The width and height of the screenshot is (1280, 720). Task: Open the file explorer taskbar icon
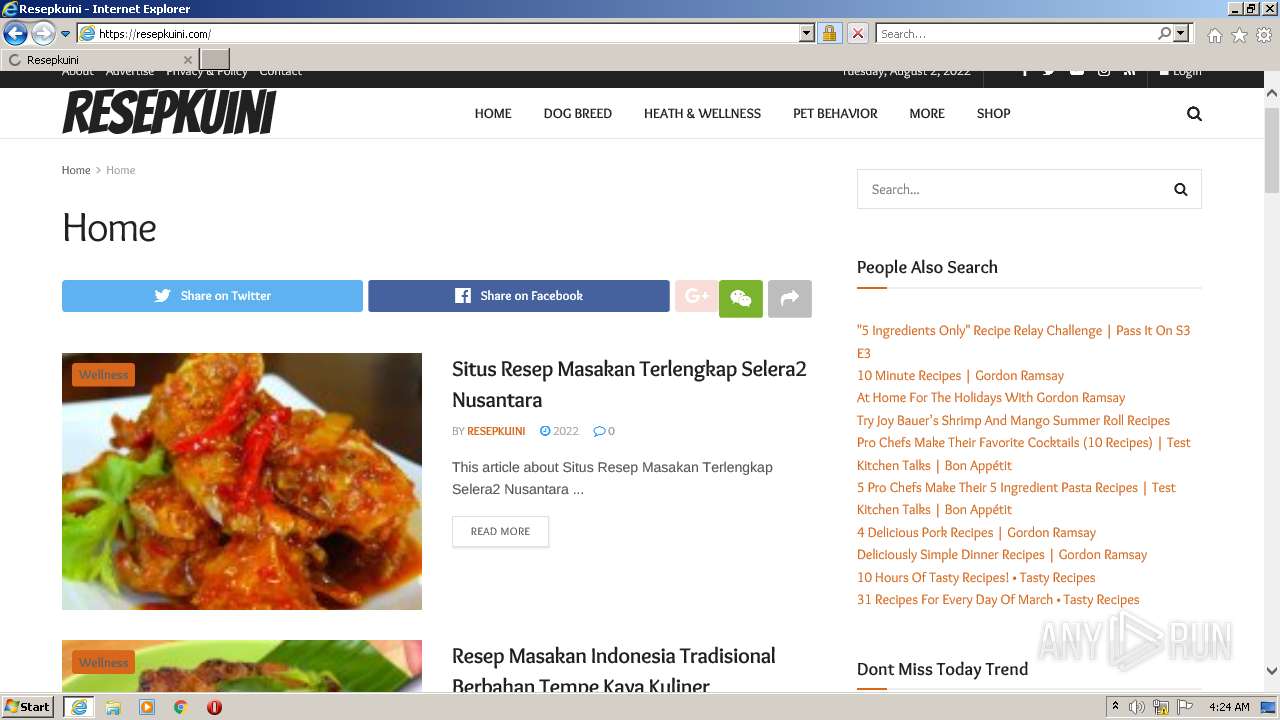click(x=113, y=707)
